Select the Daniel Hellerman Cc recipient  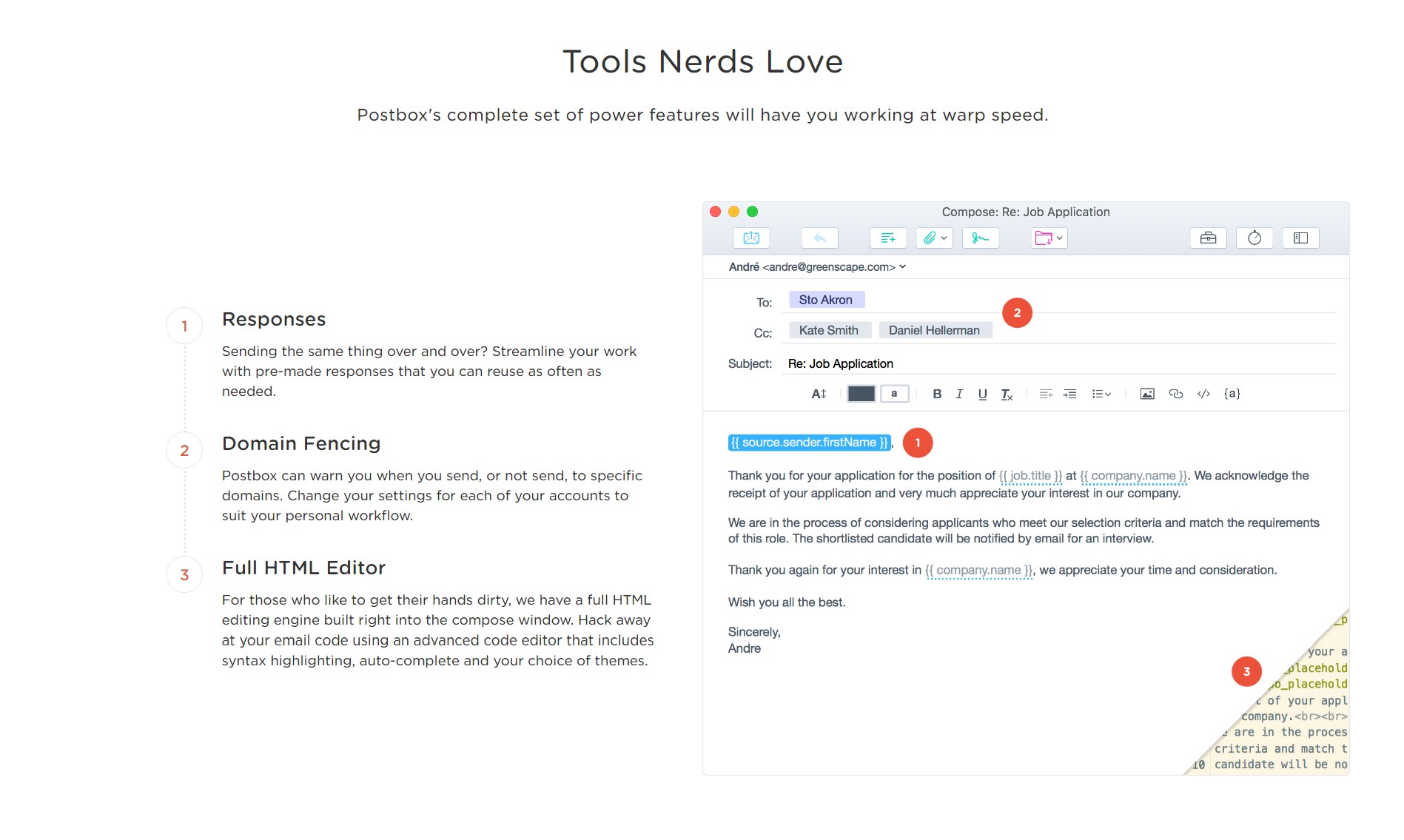pyautogui.click(x=933, y=330)
